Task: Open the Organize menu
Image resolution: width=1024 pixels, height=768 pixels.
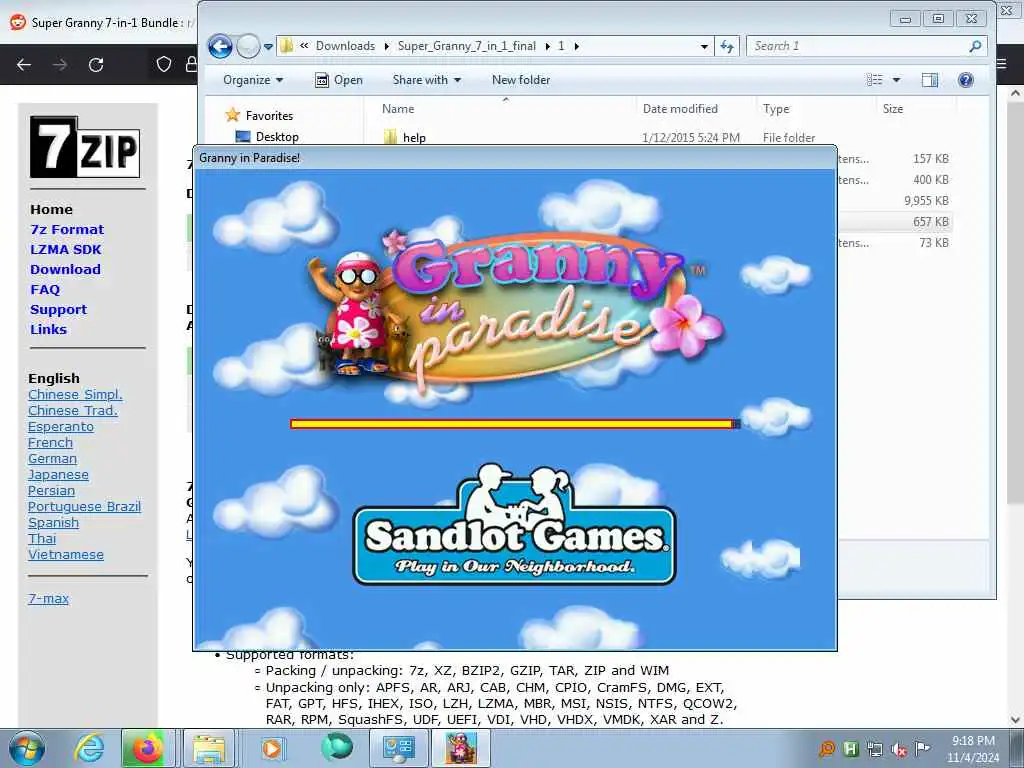Action: click(x=253, y=80)
